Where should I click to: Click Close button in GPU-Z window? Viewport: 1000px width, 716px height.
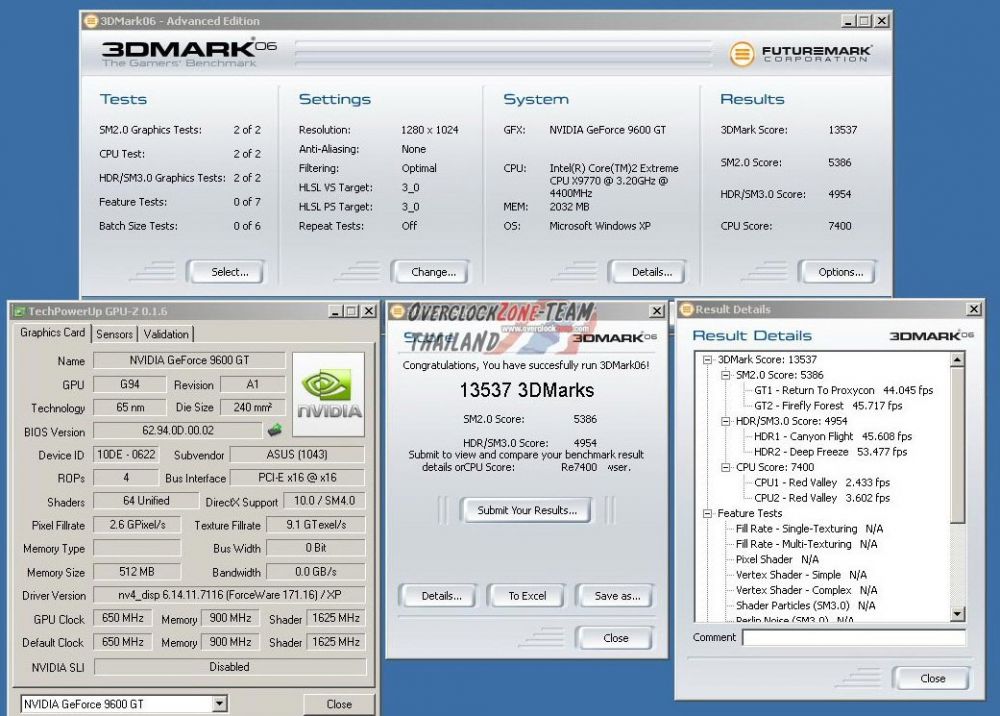tap(339, 704)
